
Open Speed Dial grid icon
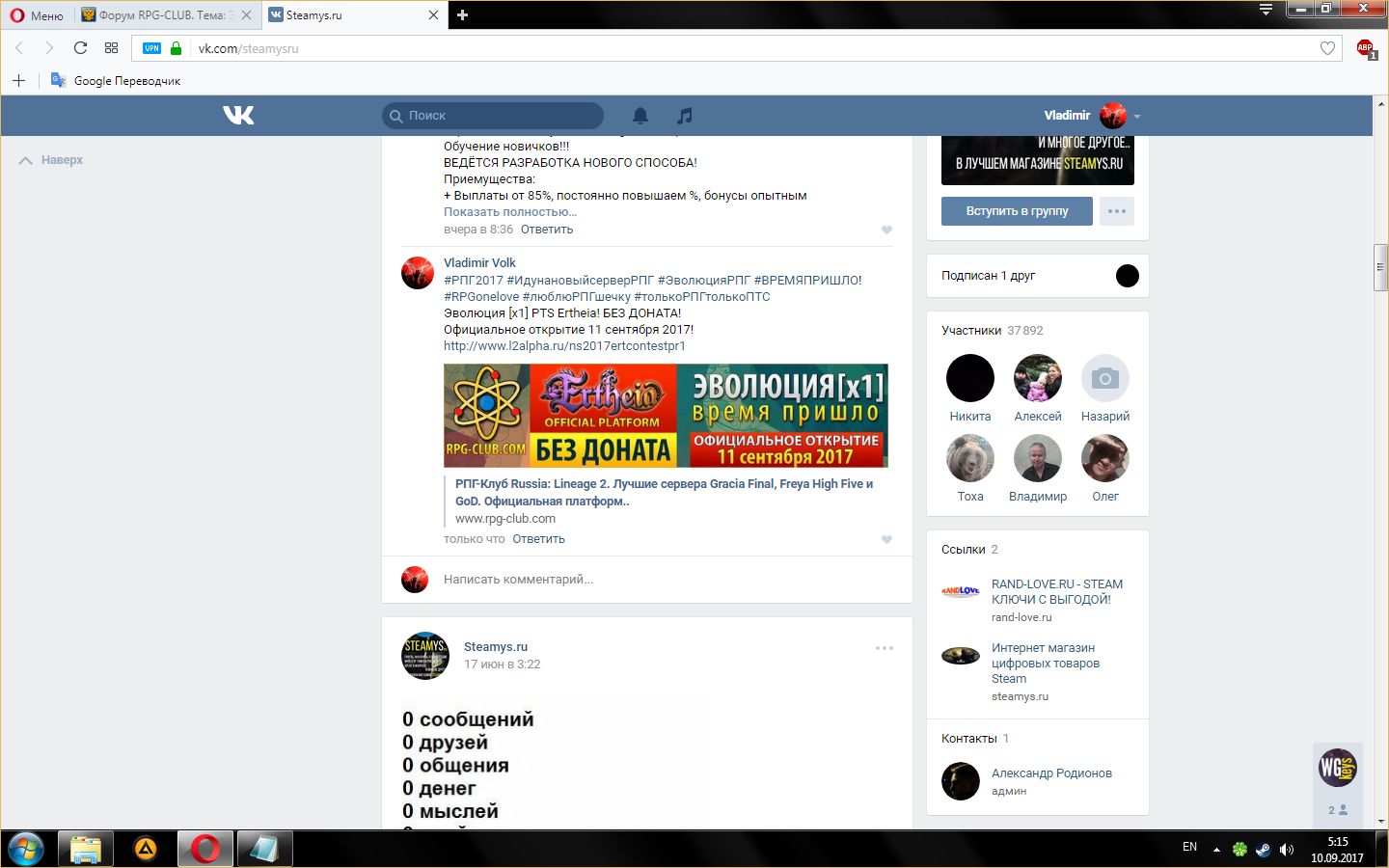(x=111, y=48)
